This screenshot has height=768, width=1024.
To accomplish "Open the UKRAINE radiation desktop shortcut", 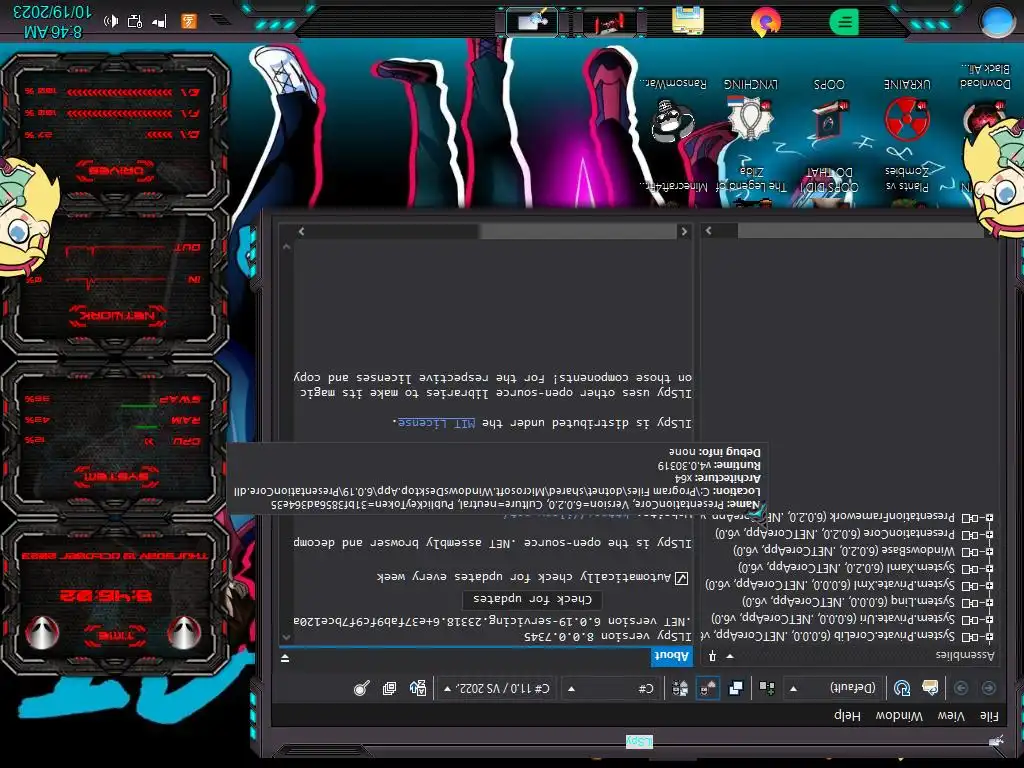I will [907, 109].
